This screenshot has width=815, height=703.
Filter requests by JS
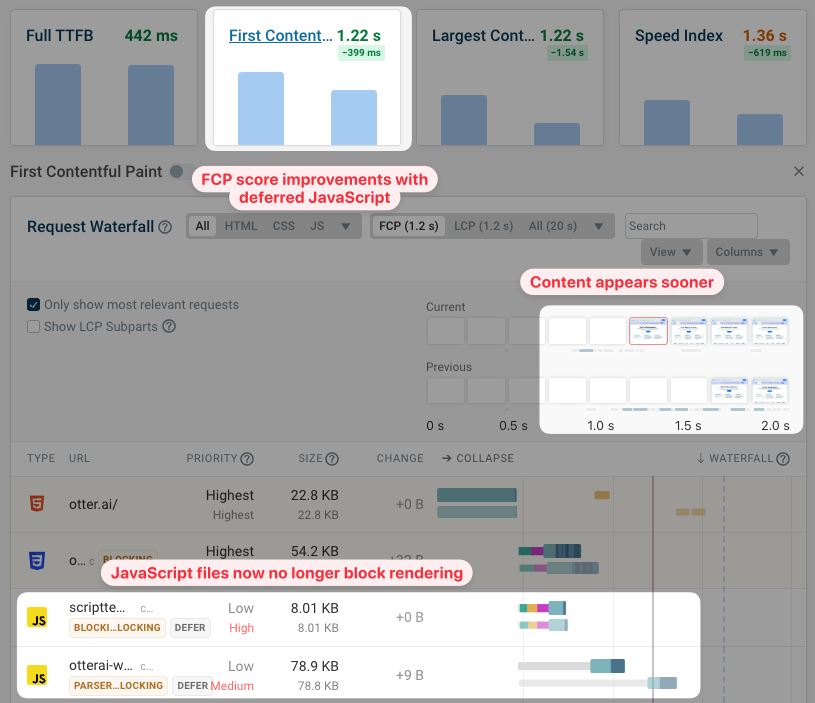coord(317,226)
